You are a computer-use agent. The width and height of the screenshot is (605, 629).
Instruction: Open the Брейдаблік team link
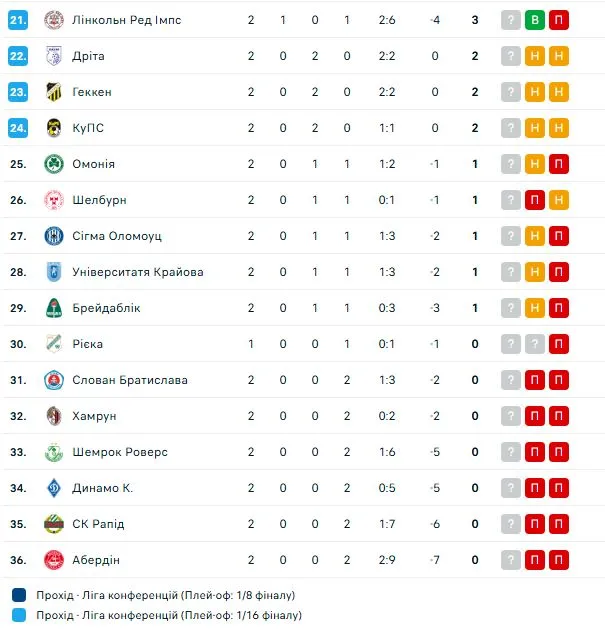tap(107, 308)
